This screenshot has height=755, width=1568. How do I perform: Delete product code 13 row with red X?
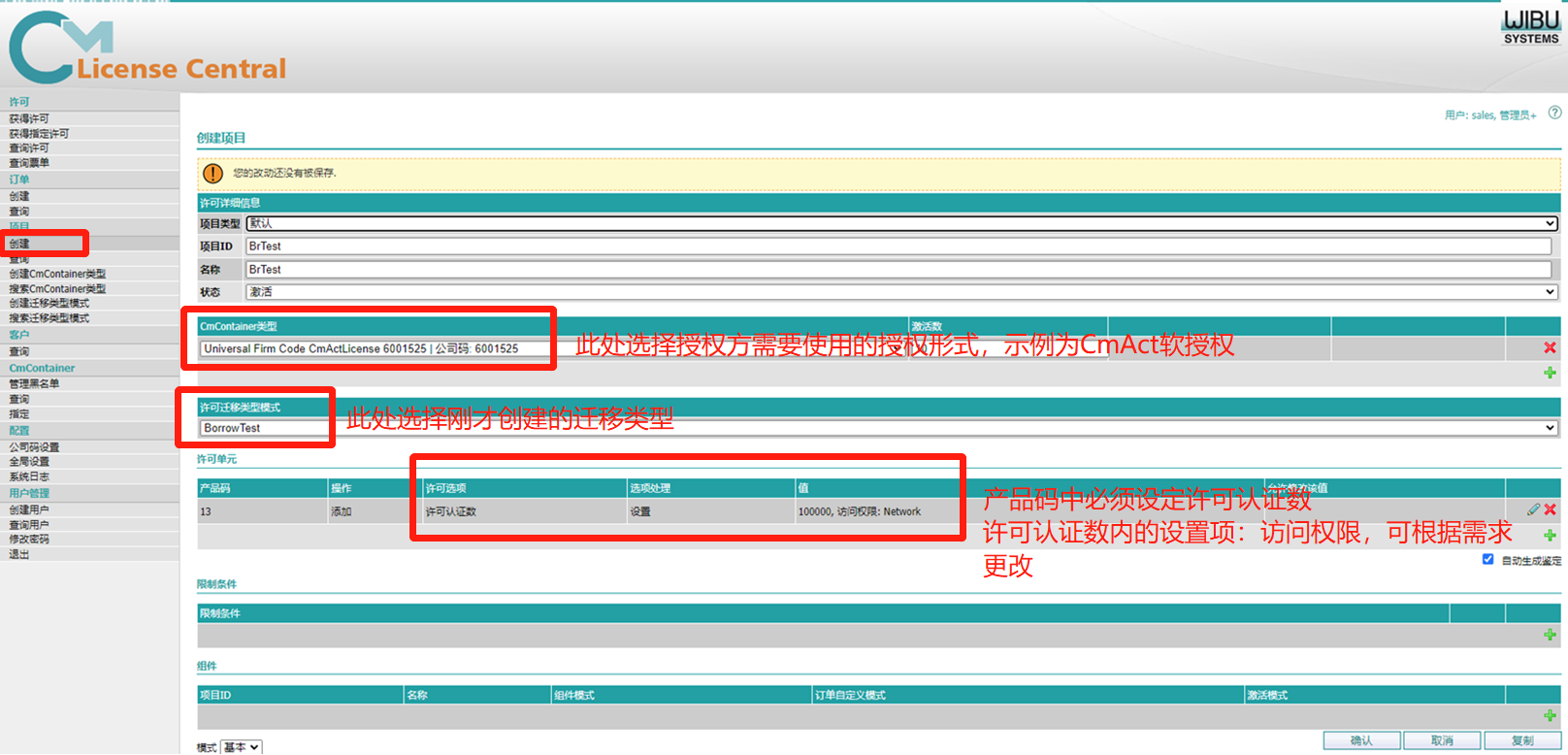point(1550,509)
